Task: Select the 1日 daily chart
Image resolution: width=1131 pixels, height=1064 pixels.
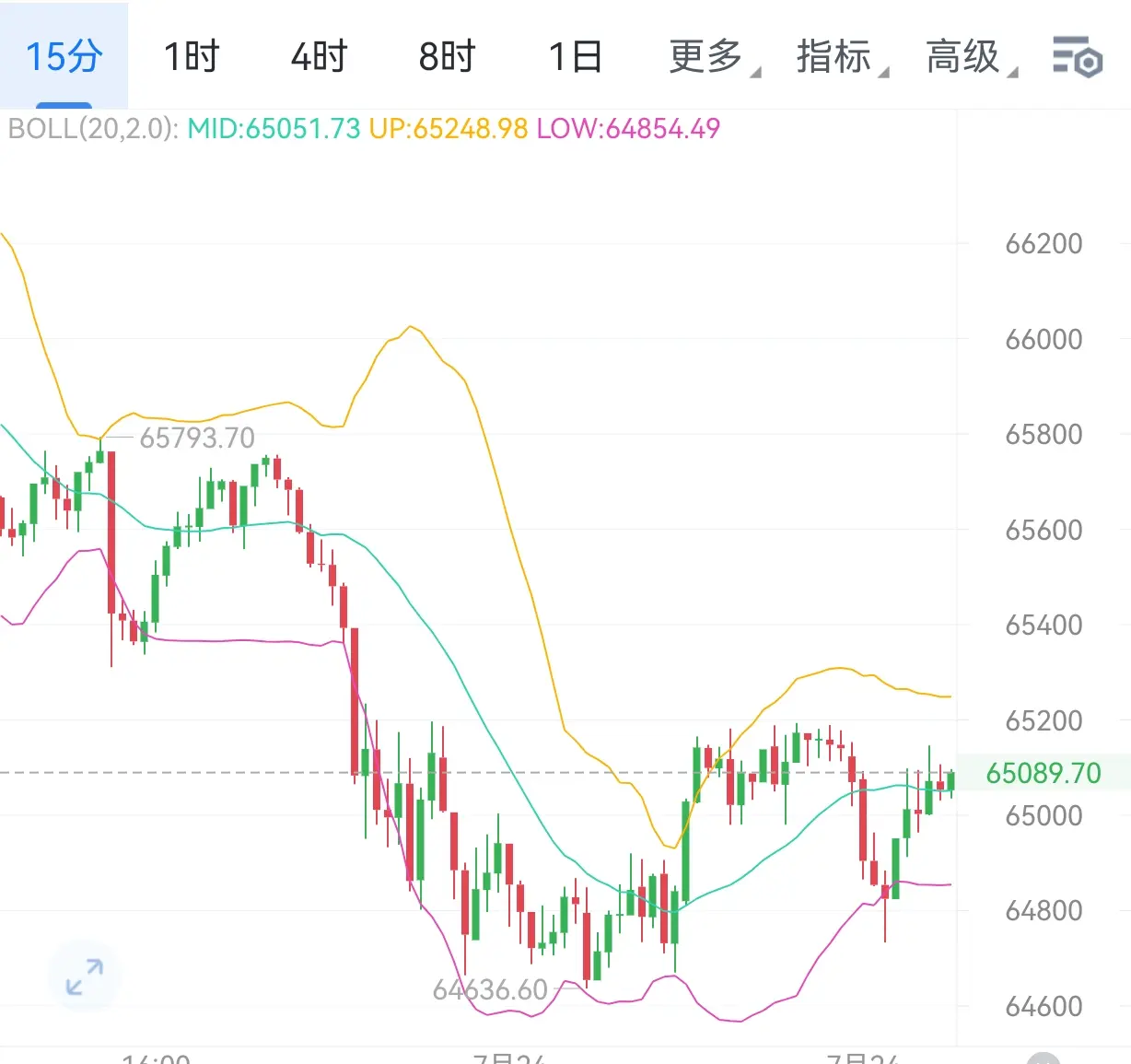Action: (x=576, y=57)
